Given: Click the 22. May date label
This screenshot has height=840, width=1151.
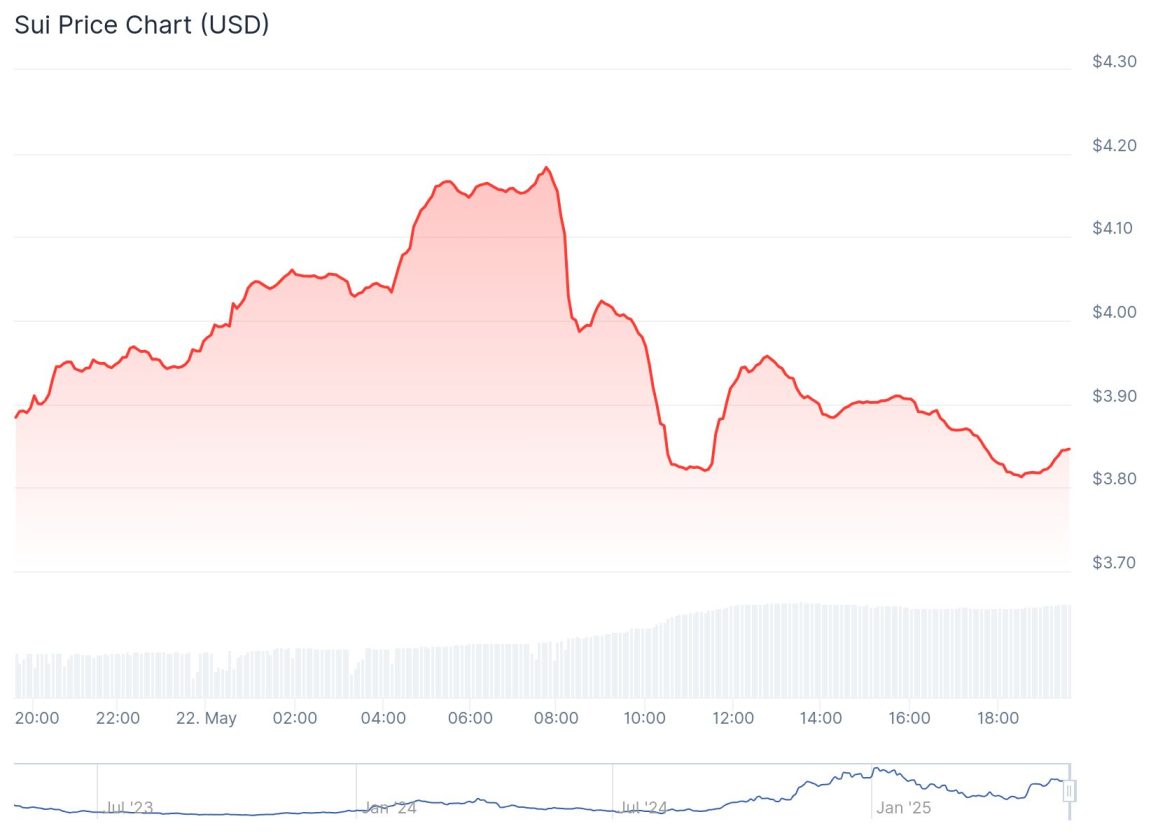Looking at the screenshot, I should click(x=206, y=718).
